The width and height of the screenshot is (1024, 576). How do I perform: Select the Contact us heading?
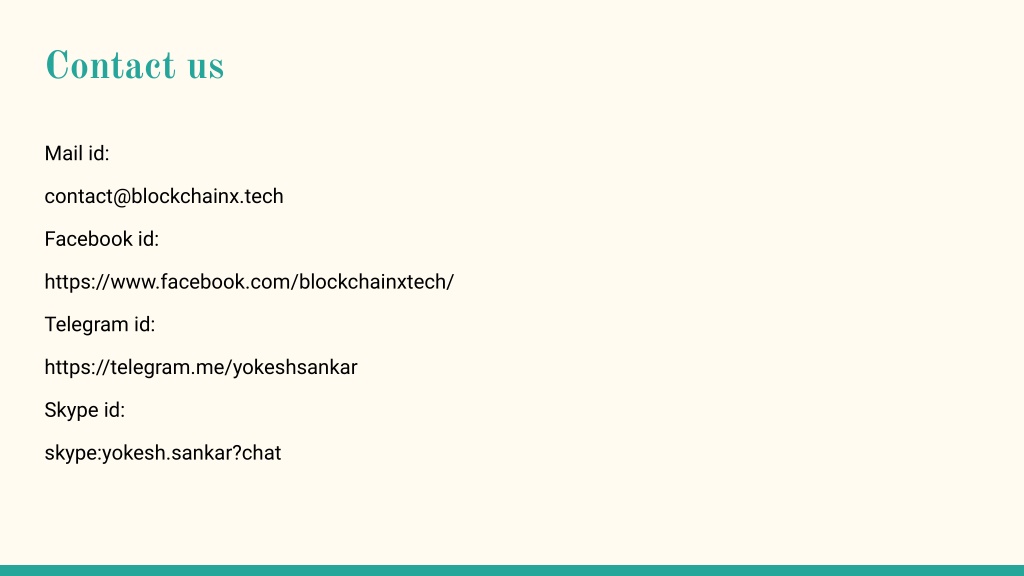(135, 65)
